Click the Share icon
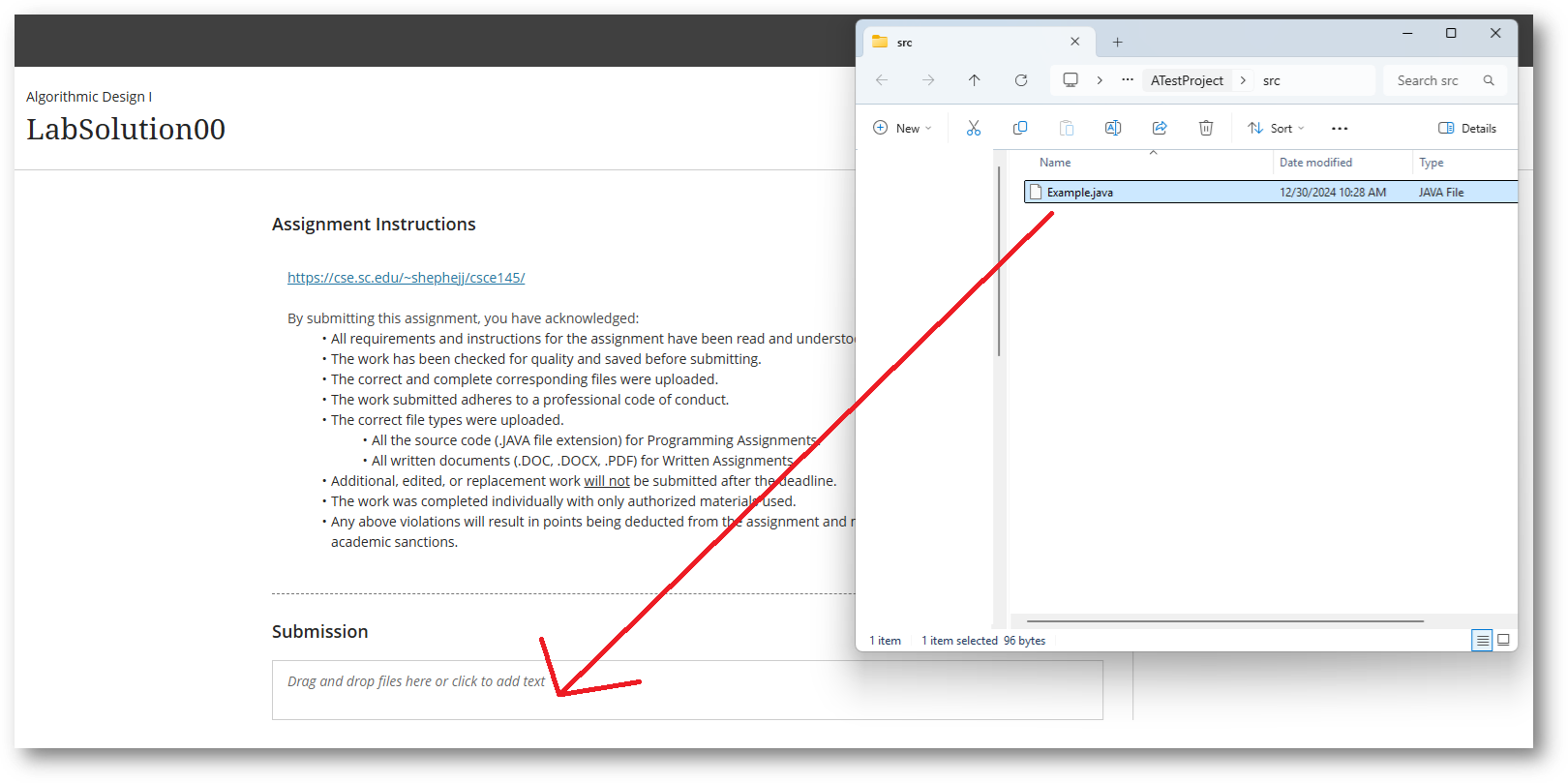 [1160, 128]
